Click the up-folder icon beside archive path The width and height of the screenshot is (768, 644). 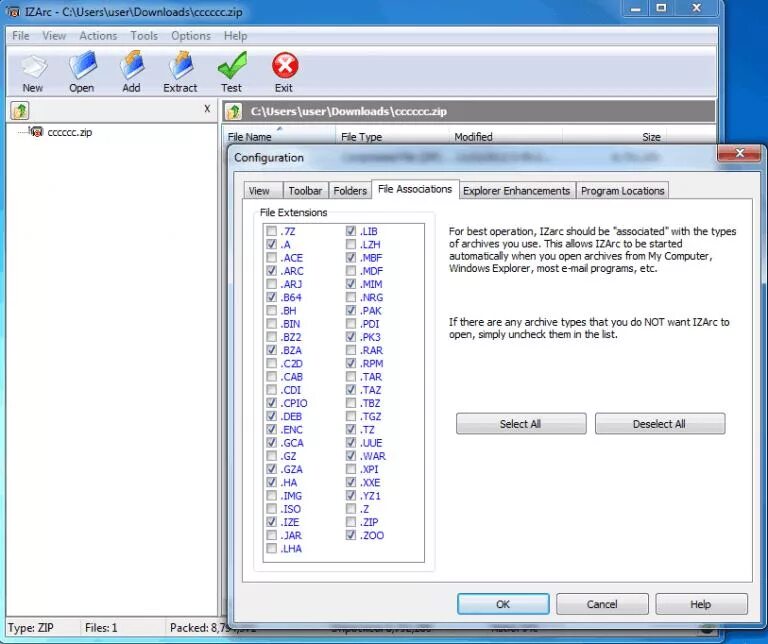click(x=234, y=111)
